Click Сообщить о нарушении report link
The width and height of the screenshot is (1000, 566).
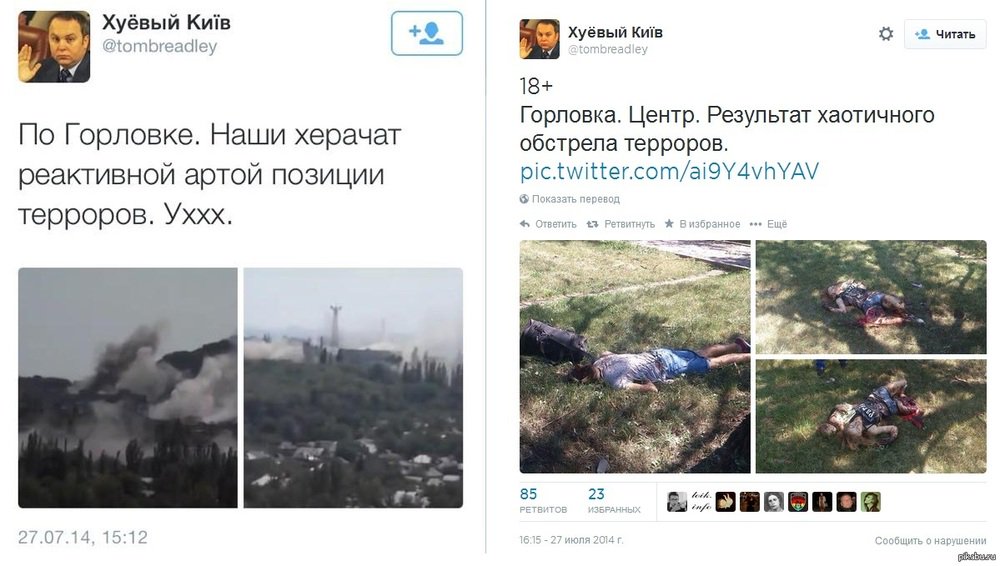(930, 540)
